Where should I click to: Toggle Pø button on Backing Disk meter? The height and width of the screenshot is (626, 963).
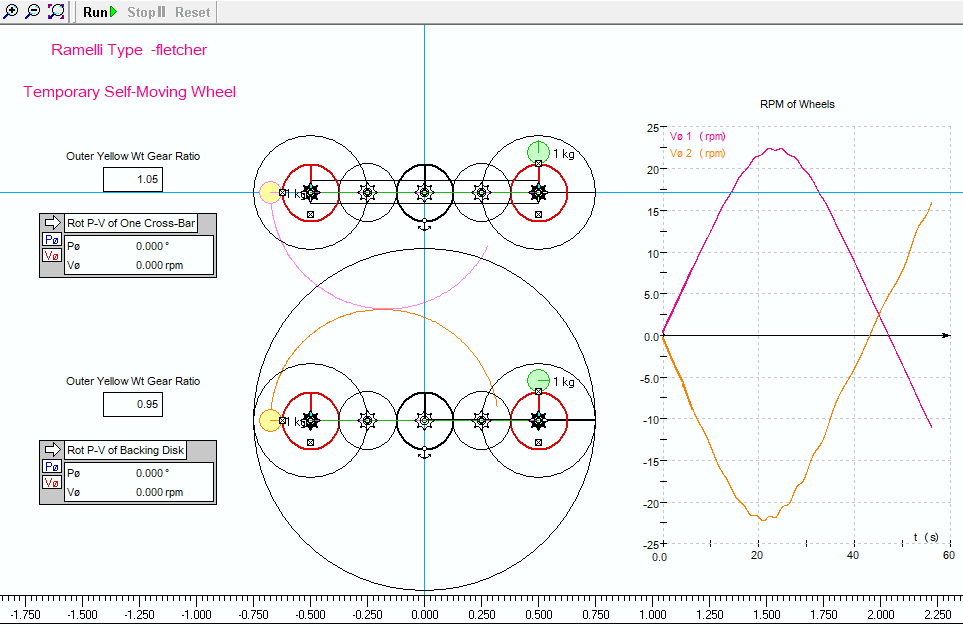pos(52,466)
